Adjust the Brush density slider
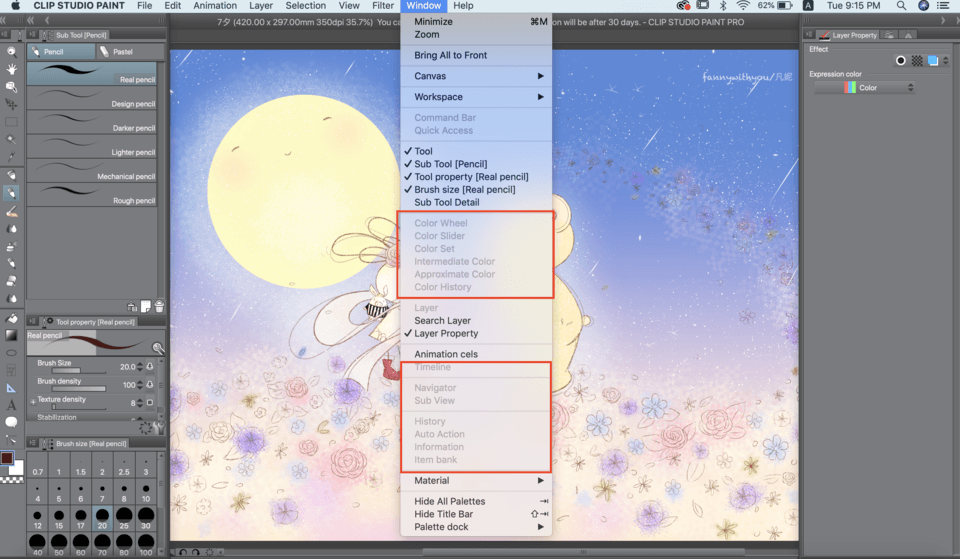 tap(79, 388)
